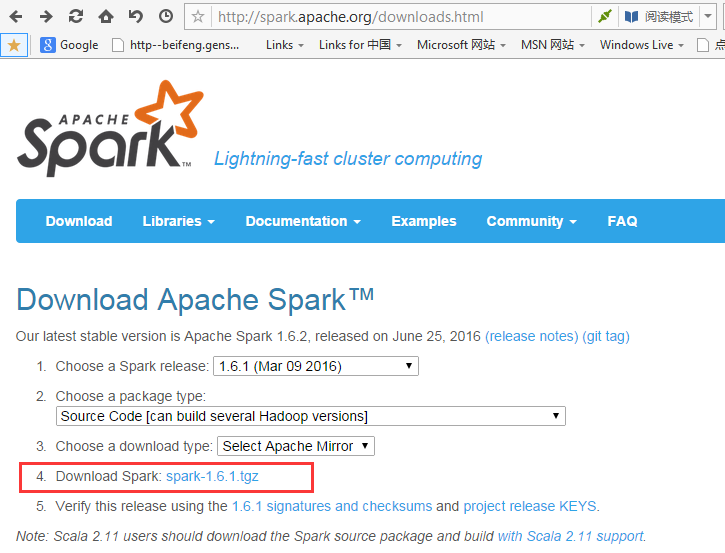The image size is (725, 553).
Task: Open download type dropdown Select Apache Mirror
Action: coord(296,446)
